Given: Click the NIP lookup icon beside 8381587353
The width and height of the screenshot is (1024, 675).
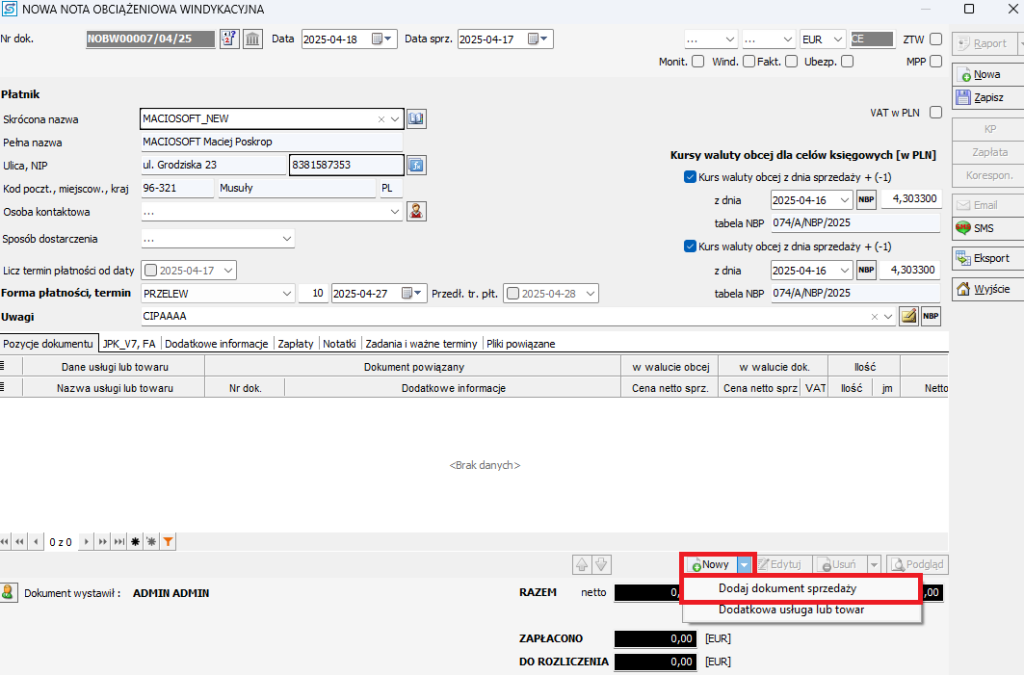Looking at the screenshot, I should [416, 164].
